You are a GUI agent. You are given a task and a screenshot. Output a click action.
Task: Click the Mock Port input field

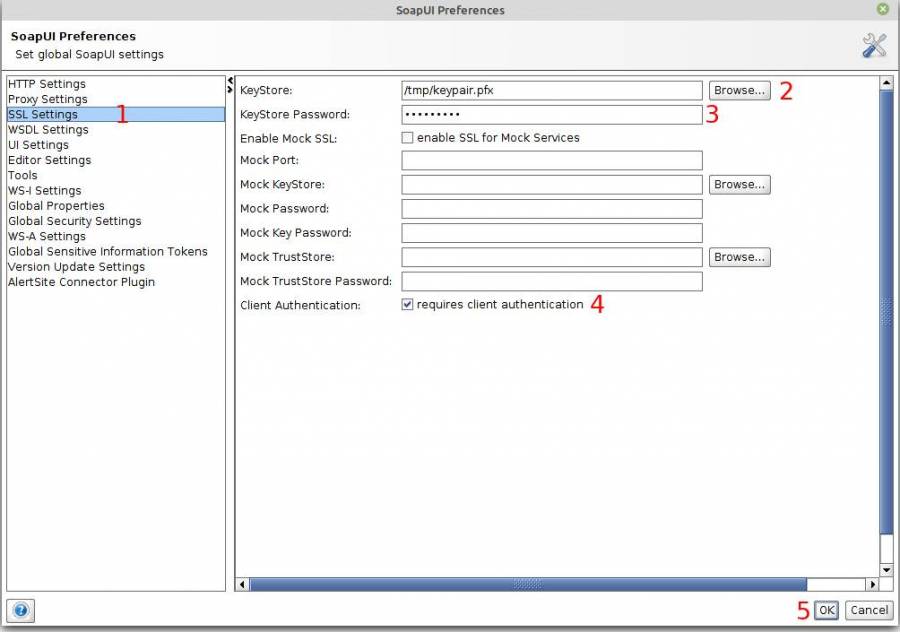point(551,161)
